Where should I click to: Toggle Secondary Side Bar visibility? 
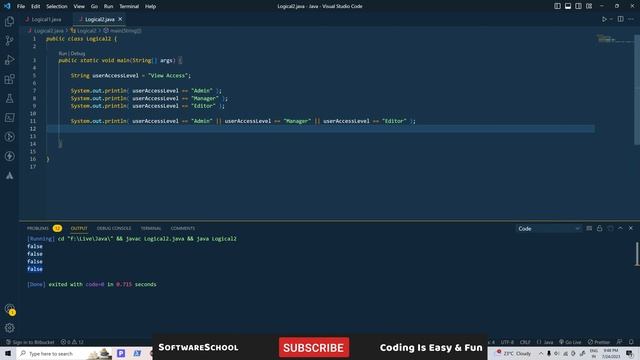(578, 6)
